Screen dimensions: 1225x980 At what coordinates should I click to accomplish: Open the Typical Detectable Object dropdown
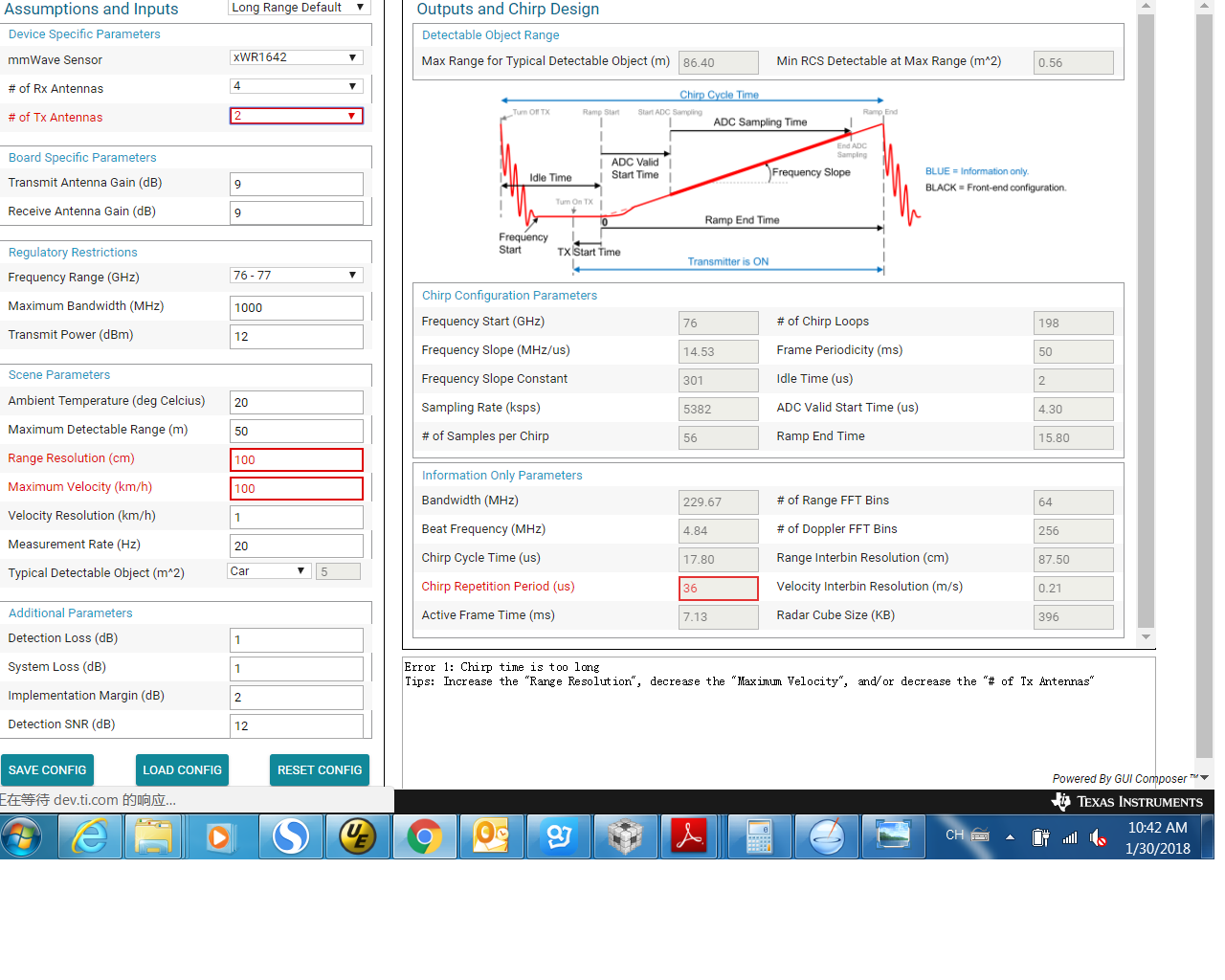(x=269, y=571)
